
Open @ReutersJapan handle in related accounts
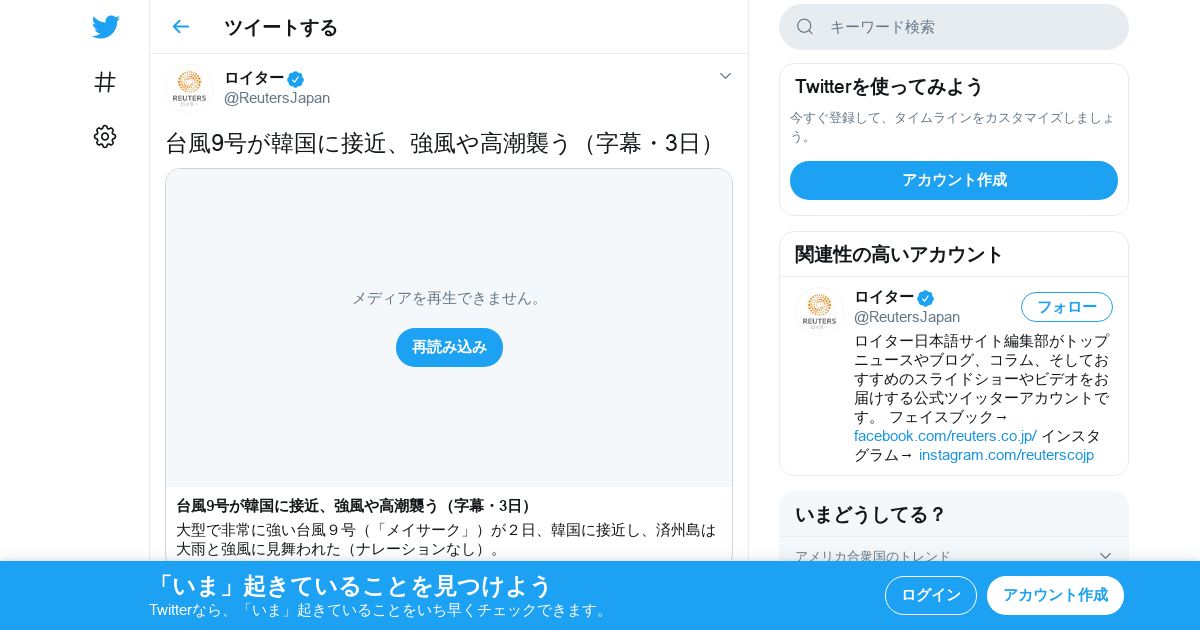907,317
